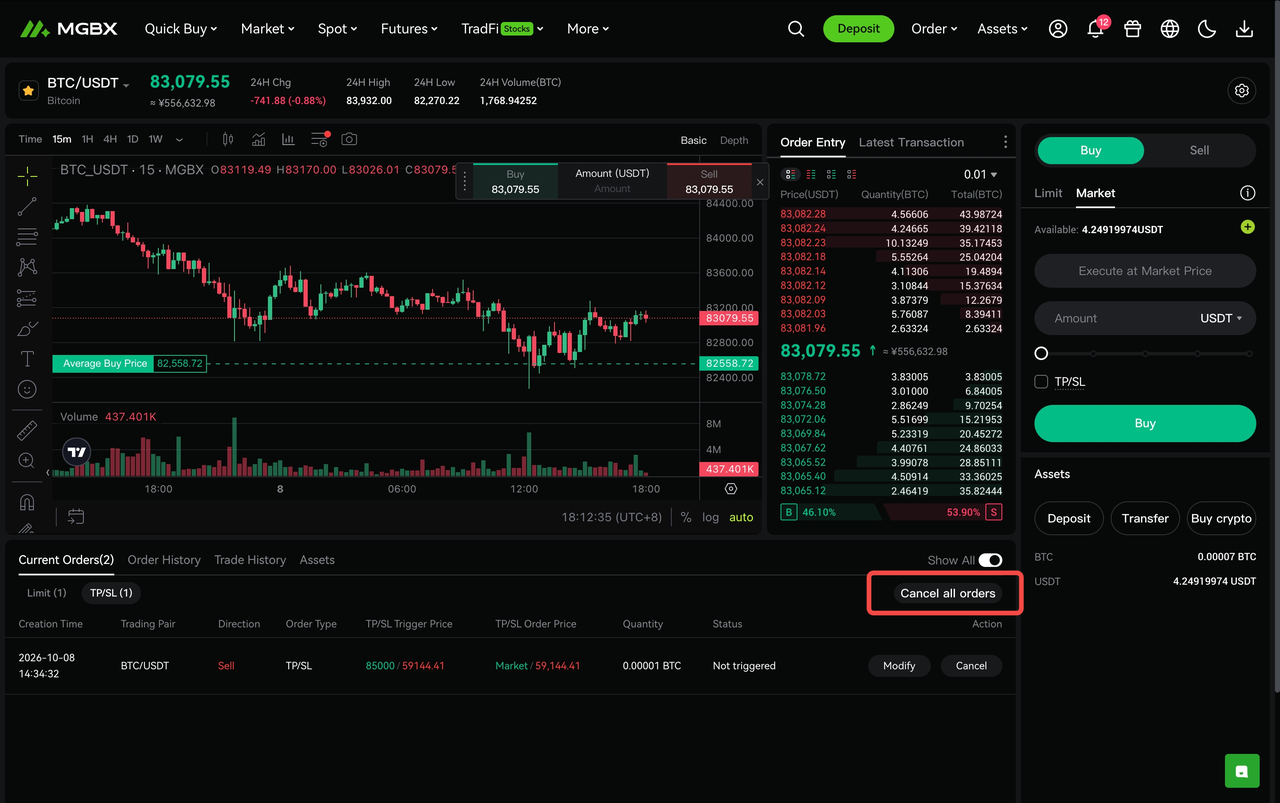The image size is (1280, 803).
Task: Switch to the Sell side toggle
Action: tap(1199, 150)
